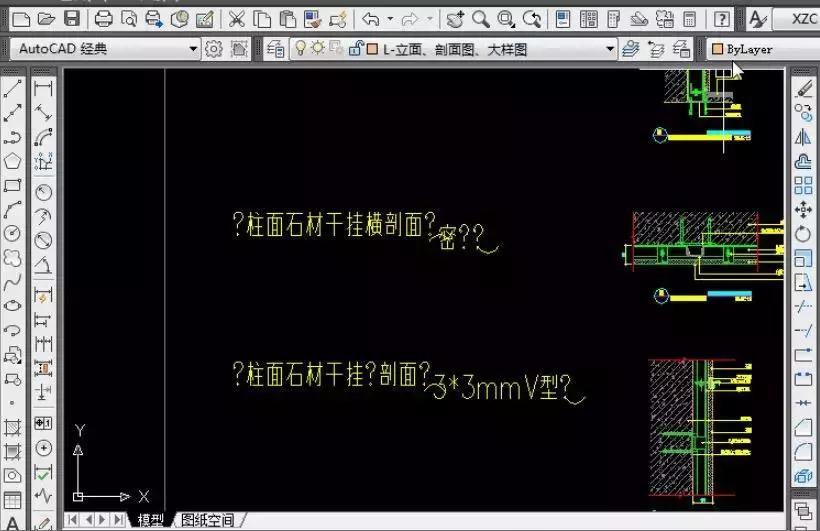Select the Move modify tool

point(803,209)
